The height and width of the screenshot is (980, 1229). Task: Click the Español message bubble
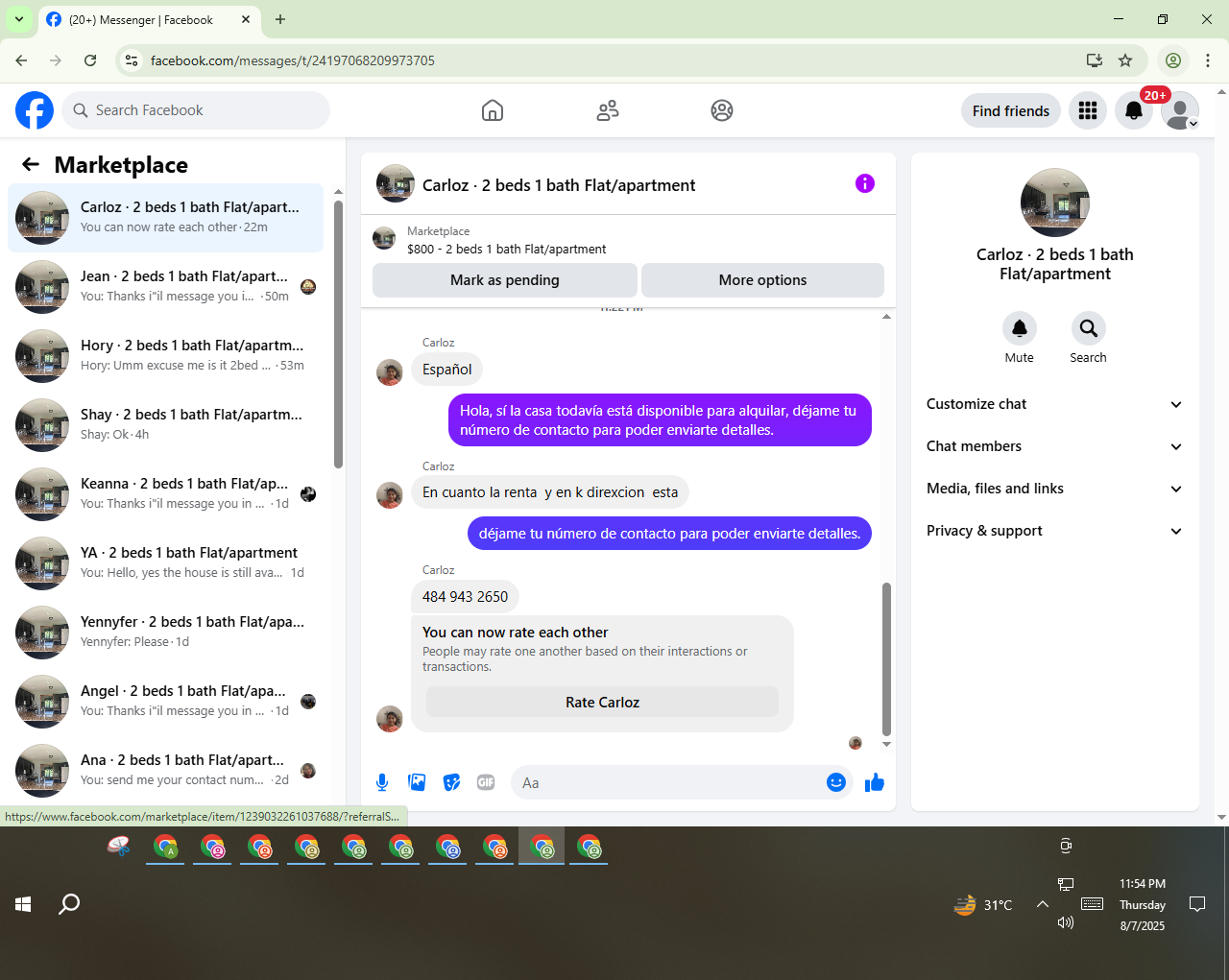coord(446,370)
